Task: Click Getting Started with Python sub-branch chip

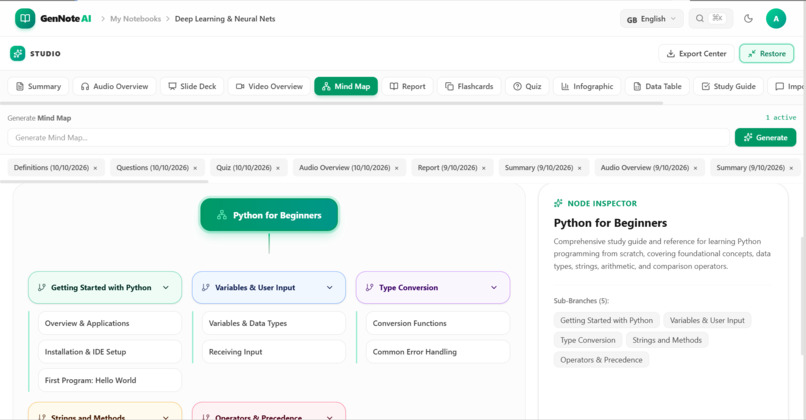Action: (607, 320)
